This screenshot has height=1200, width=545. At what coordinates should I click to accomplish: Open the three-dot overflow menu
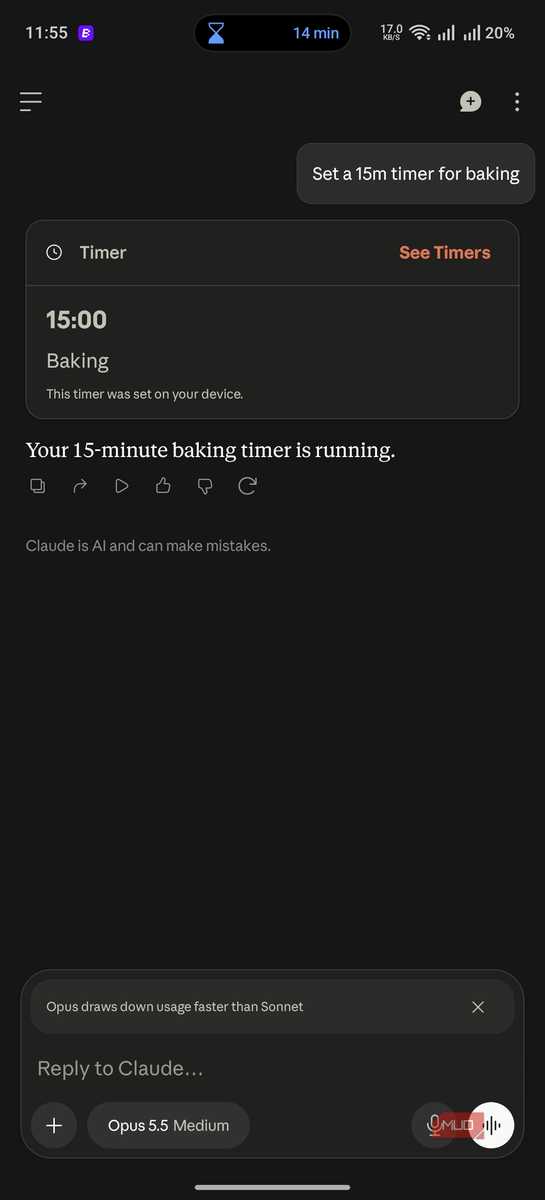click(517, 101)
